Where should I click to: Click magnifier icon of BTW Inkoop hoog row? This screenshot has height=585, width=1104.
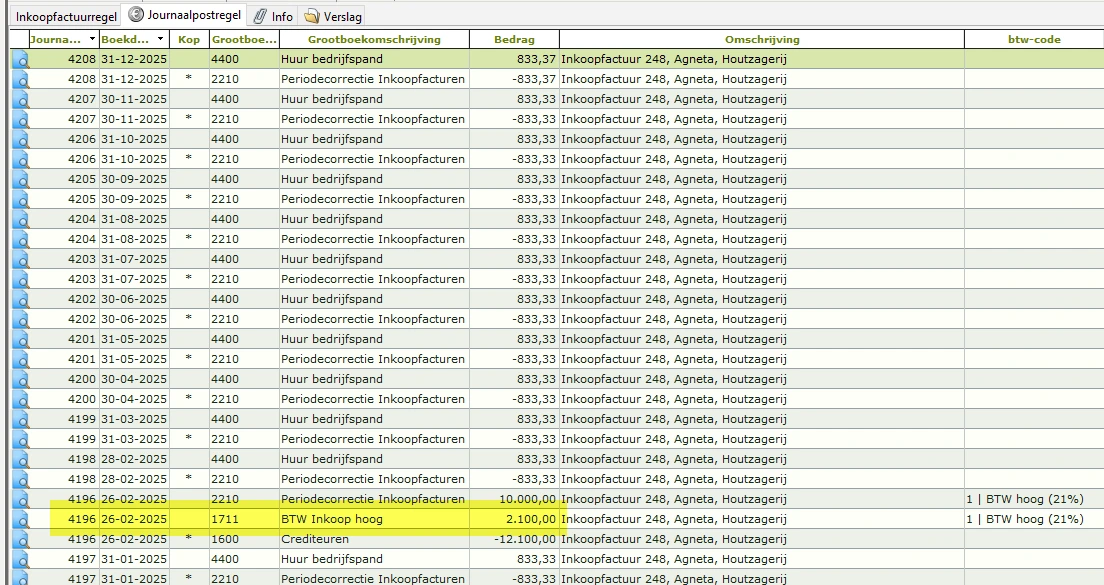[20, 519]
